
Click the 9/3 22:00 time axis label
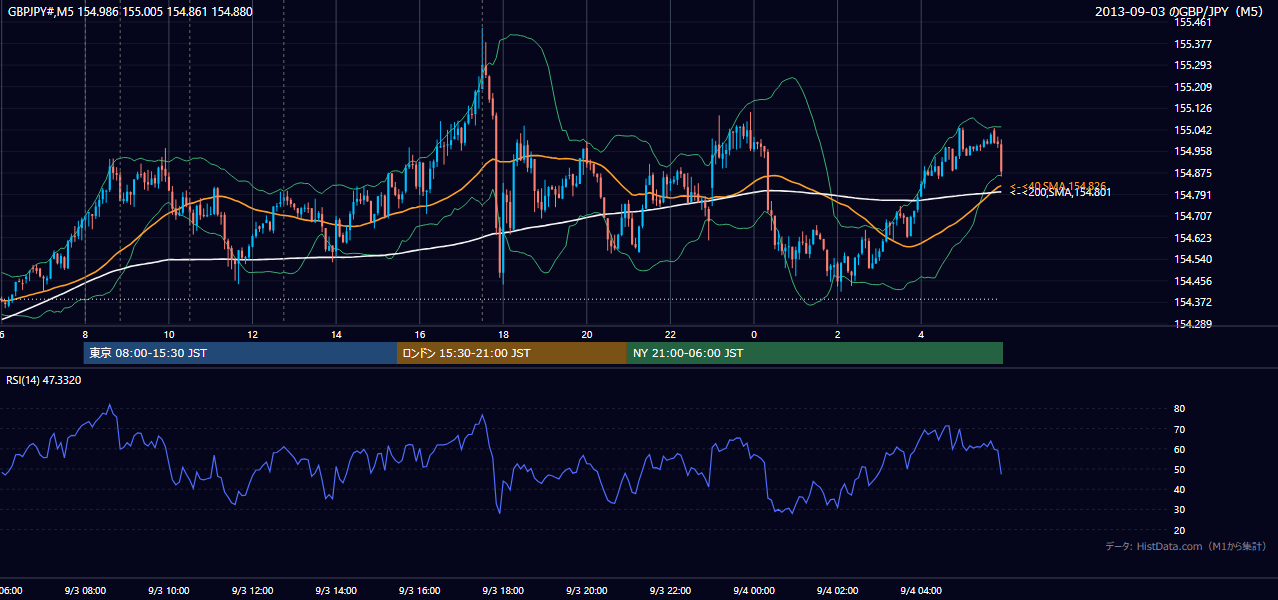click(670, 591)
